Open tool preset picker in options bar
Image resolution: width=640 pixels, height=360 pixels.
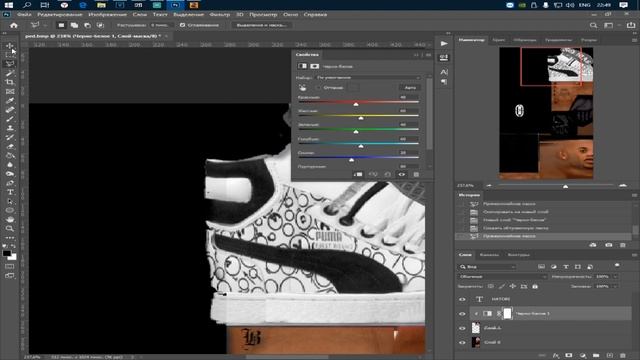tap(37, 25)
